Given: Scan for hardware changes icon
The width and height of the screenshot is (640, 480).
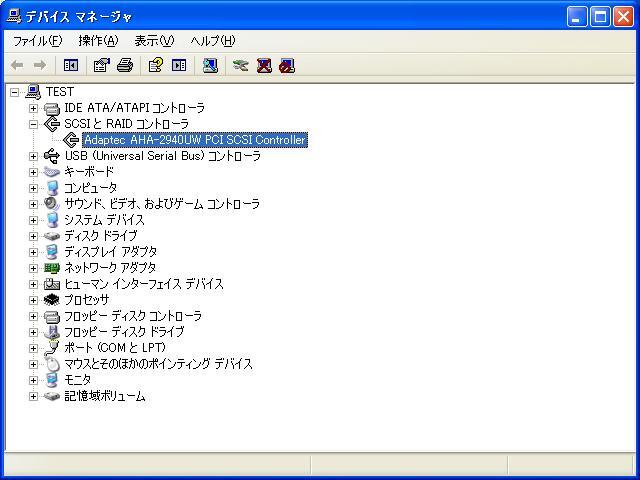Looking at the screenshot, I should point(210,65).
